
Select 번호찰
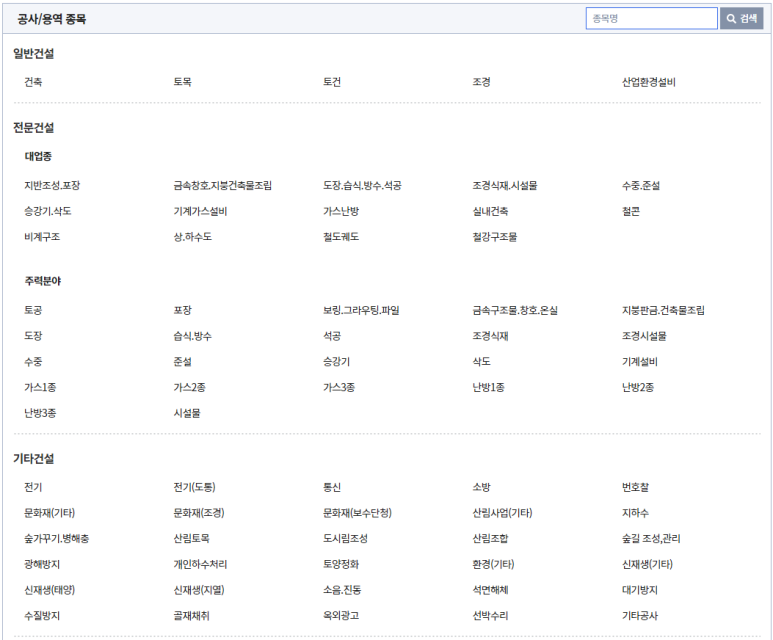635,488
